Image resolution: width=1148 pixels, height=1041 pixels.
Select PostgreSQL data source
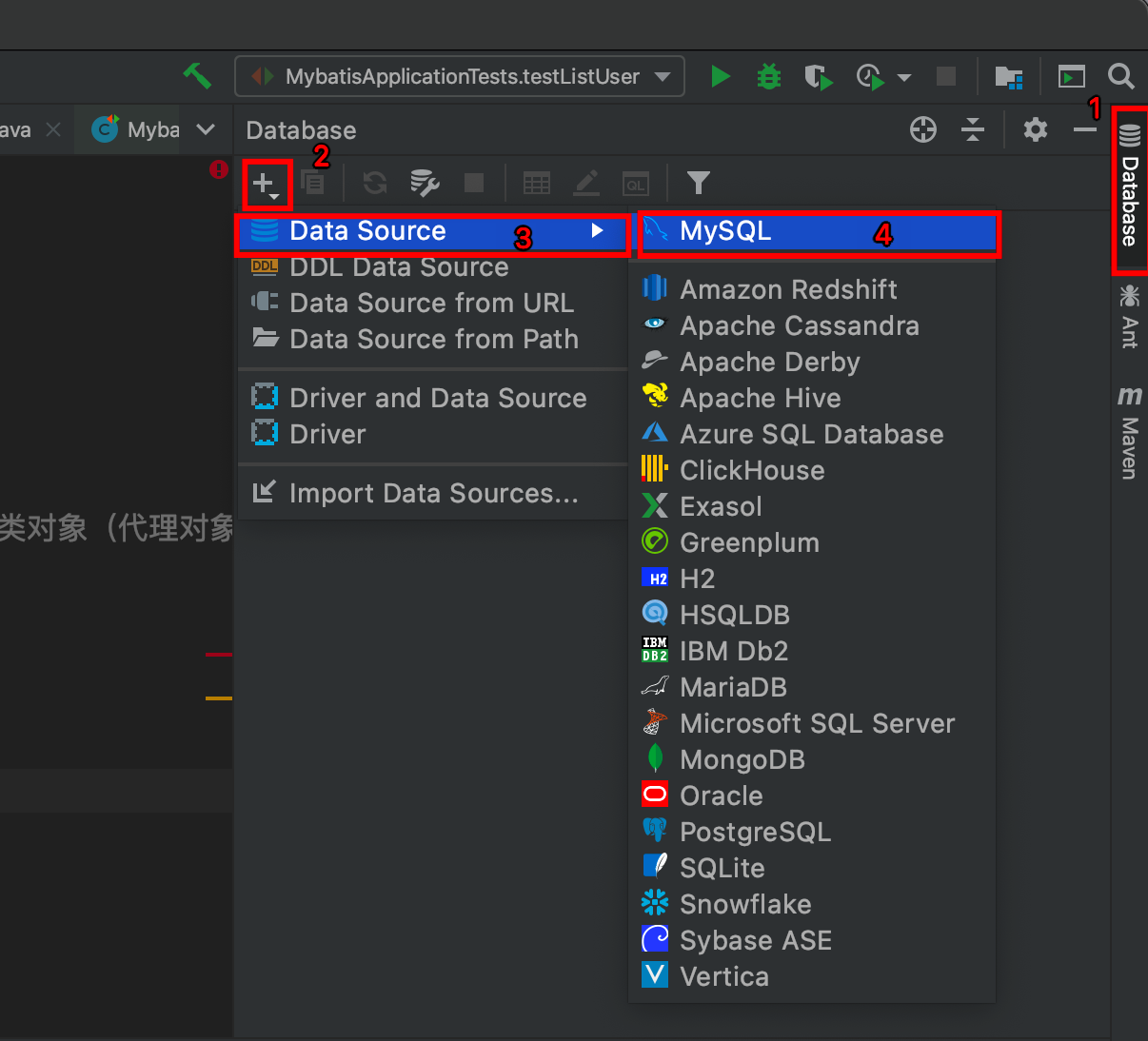click(x=812, y=833)
